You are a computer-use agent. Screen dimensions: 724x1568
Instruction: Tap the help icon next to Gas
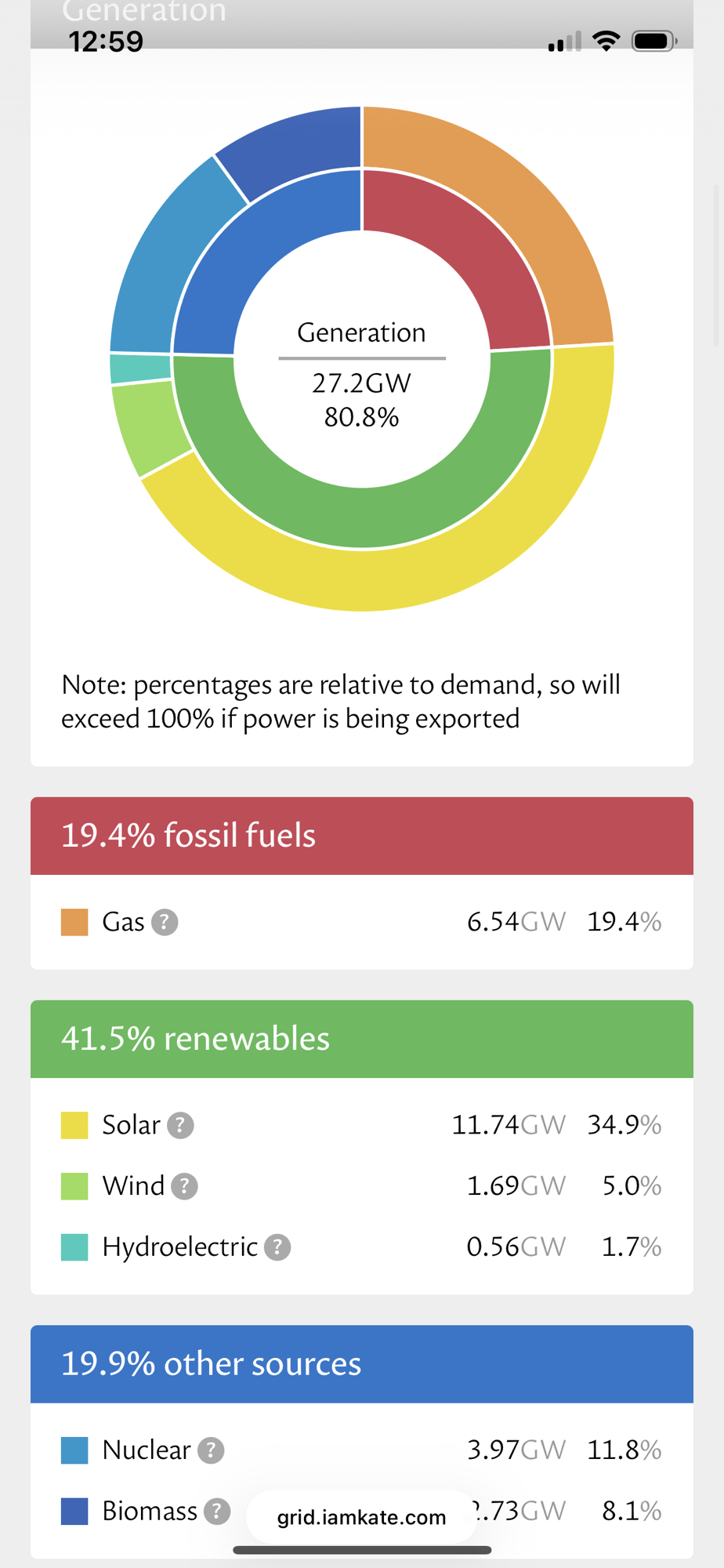click(x=165, y=922)
